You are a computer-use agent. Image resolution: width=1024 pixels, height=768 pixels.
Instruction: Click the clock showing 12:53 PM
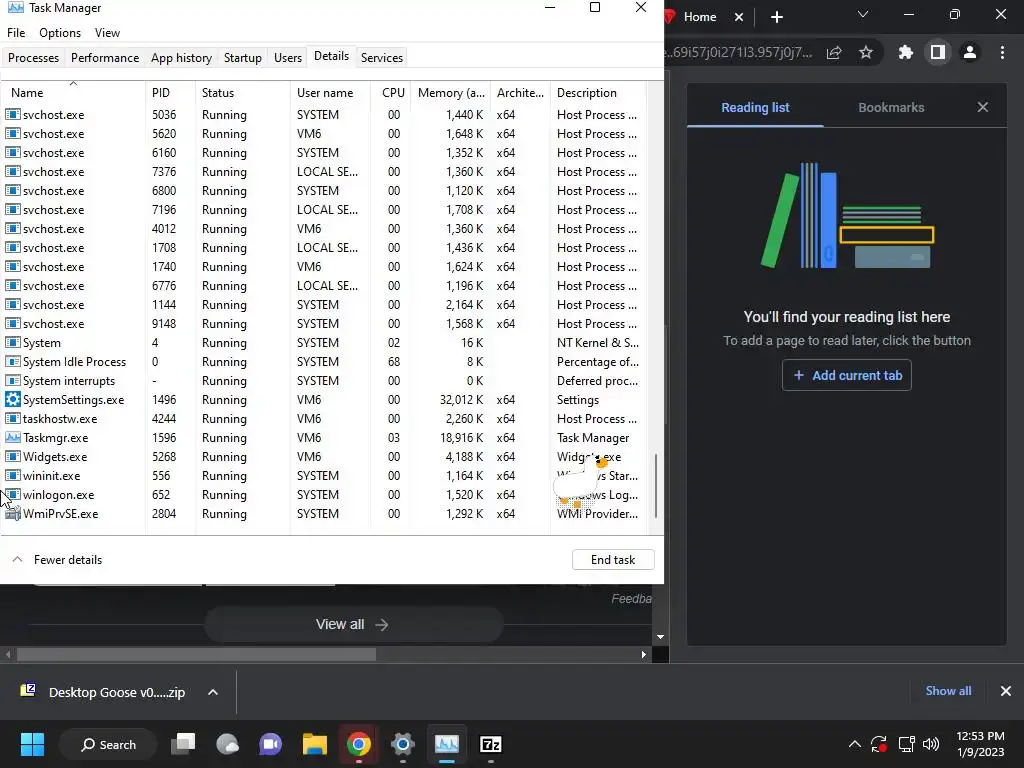(x=980, y=736)
